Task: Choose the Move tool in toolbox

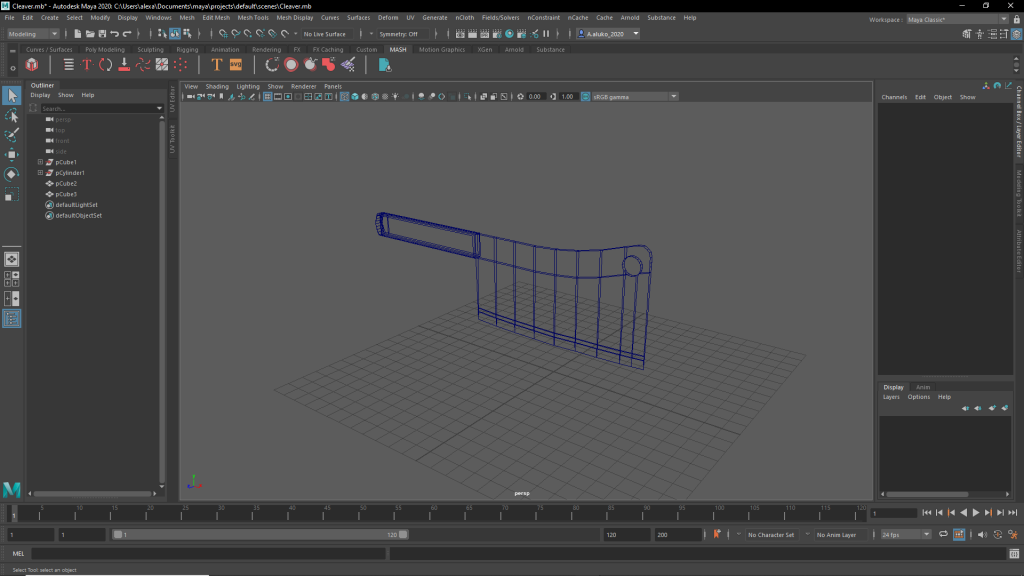Action: click(x=12, y=155)
